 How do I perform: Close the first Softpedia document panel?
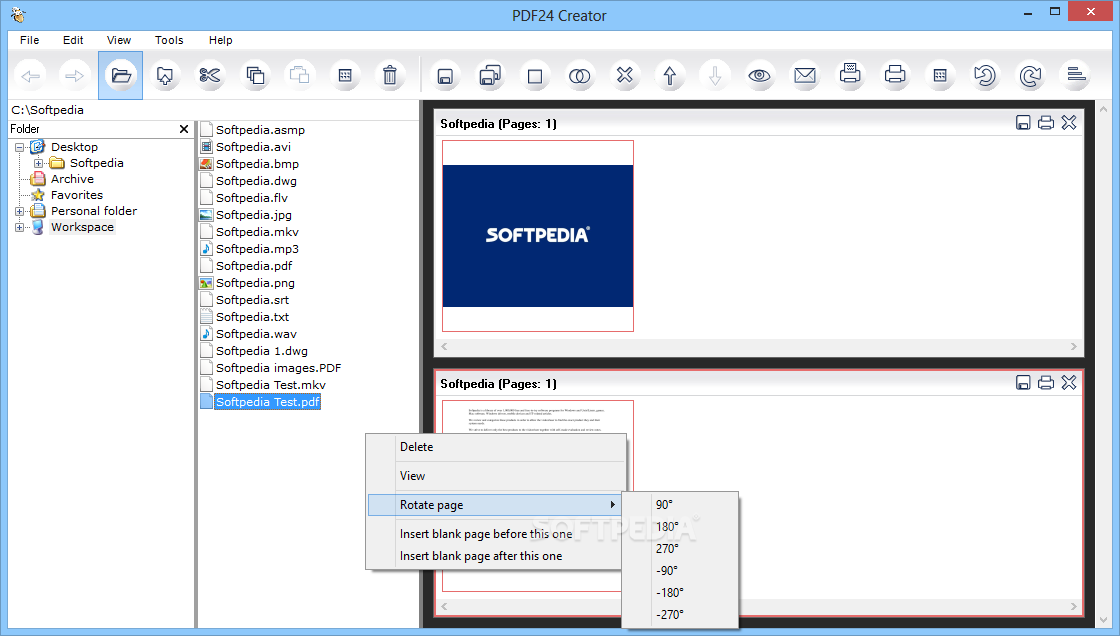(1069, 123)
